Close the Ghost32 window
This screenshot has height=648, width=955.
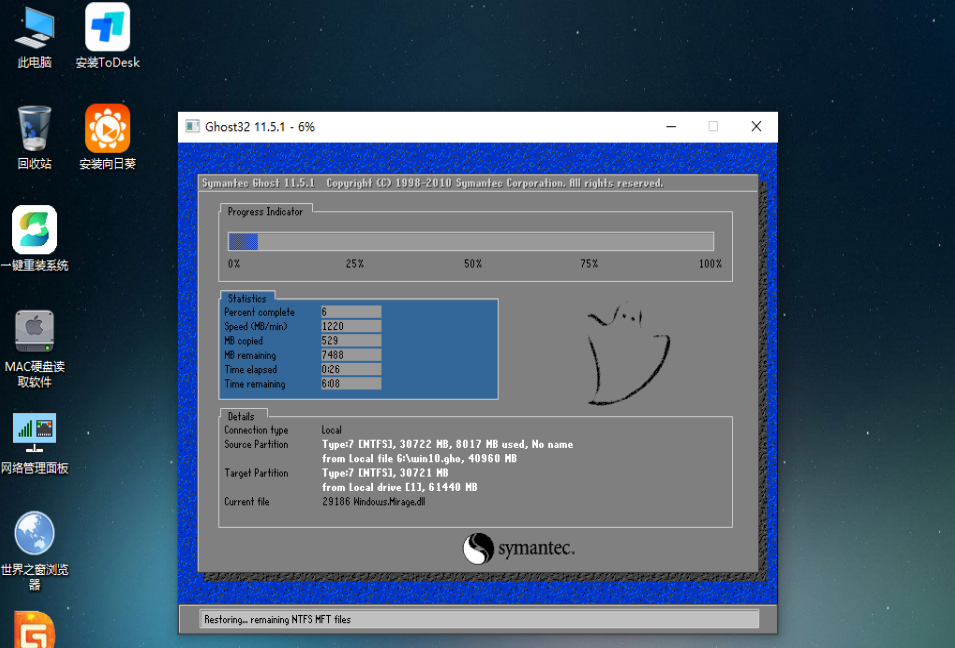[756, 127]
